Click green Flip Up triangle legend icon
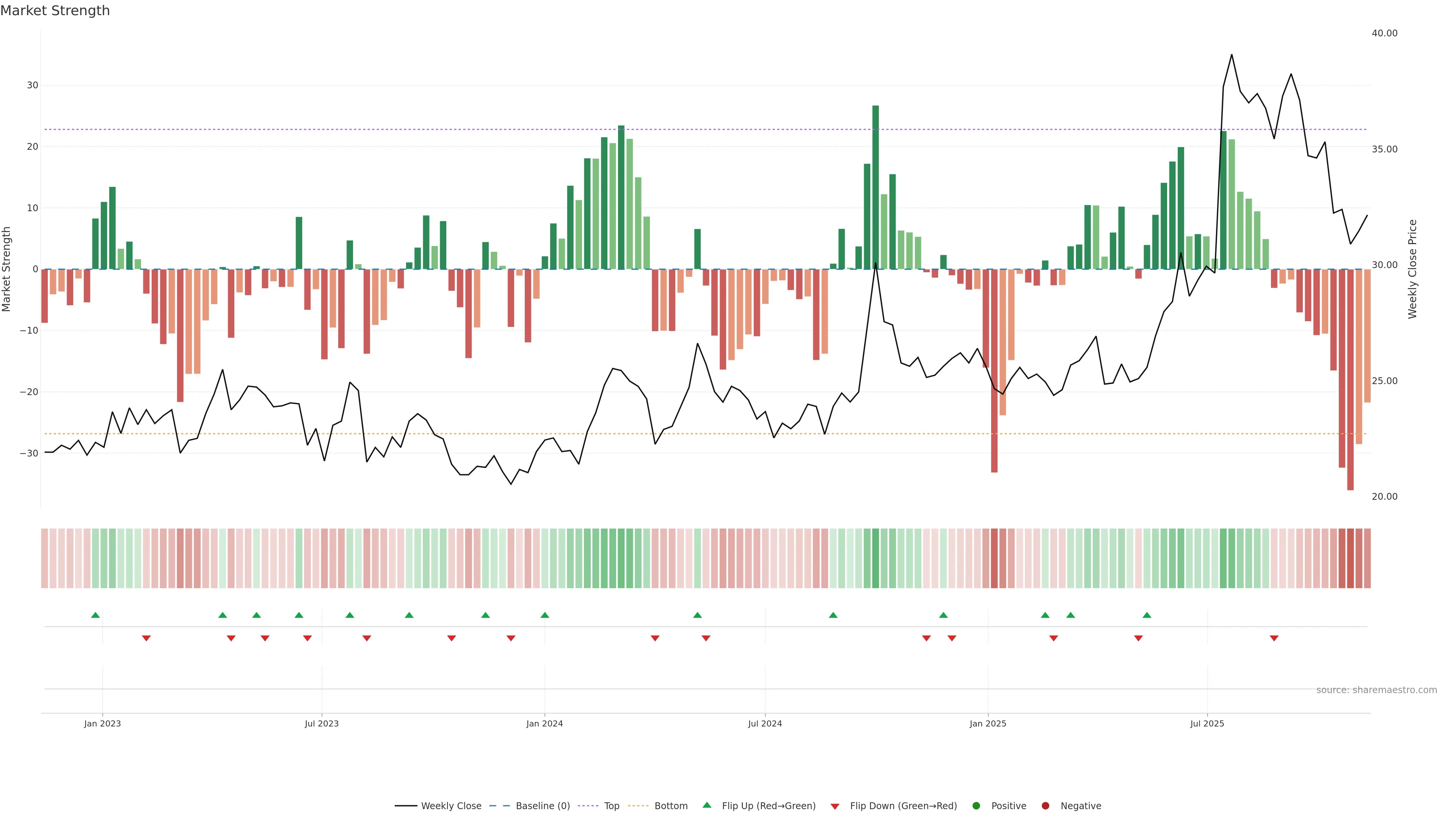 (706, 805)
